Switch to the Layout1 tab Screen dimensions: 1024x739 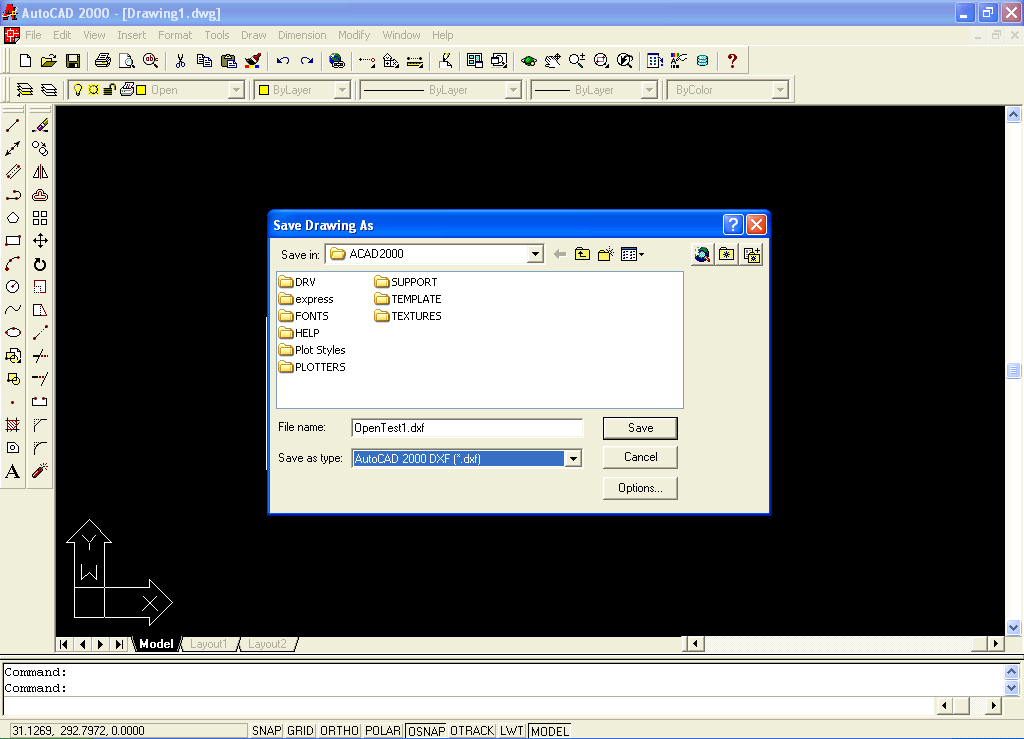[209, 644]
